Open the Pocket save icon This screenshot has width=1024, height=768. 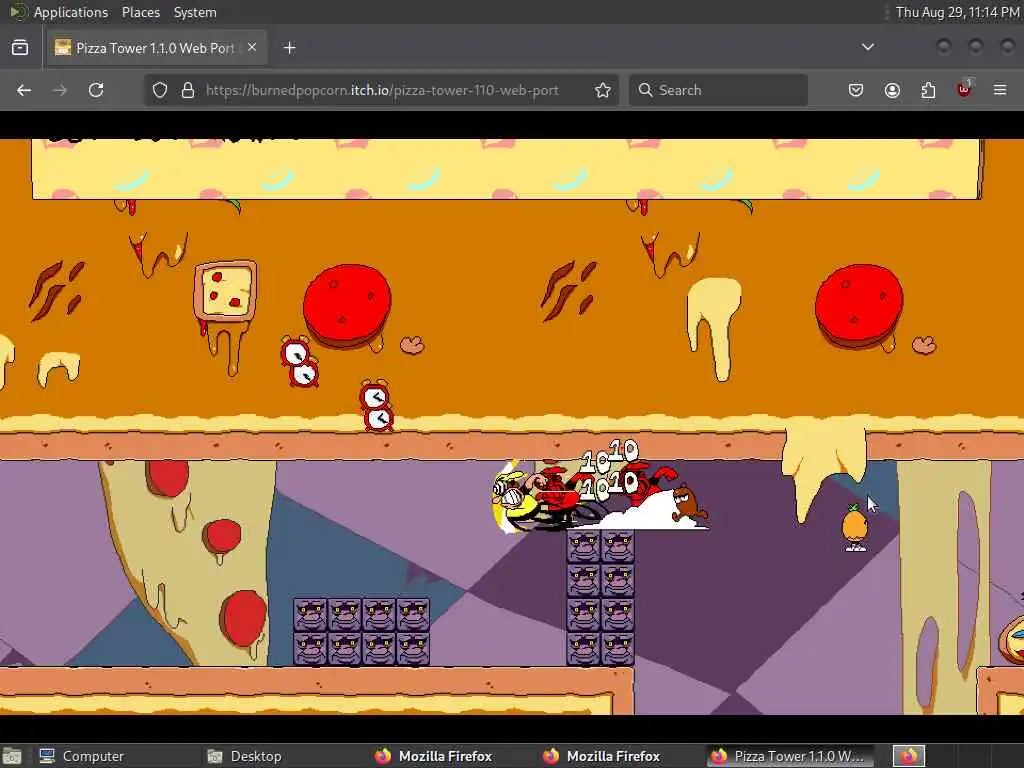856,90
